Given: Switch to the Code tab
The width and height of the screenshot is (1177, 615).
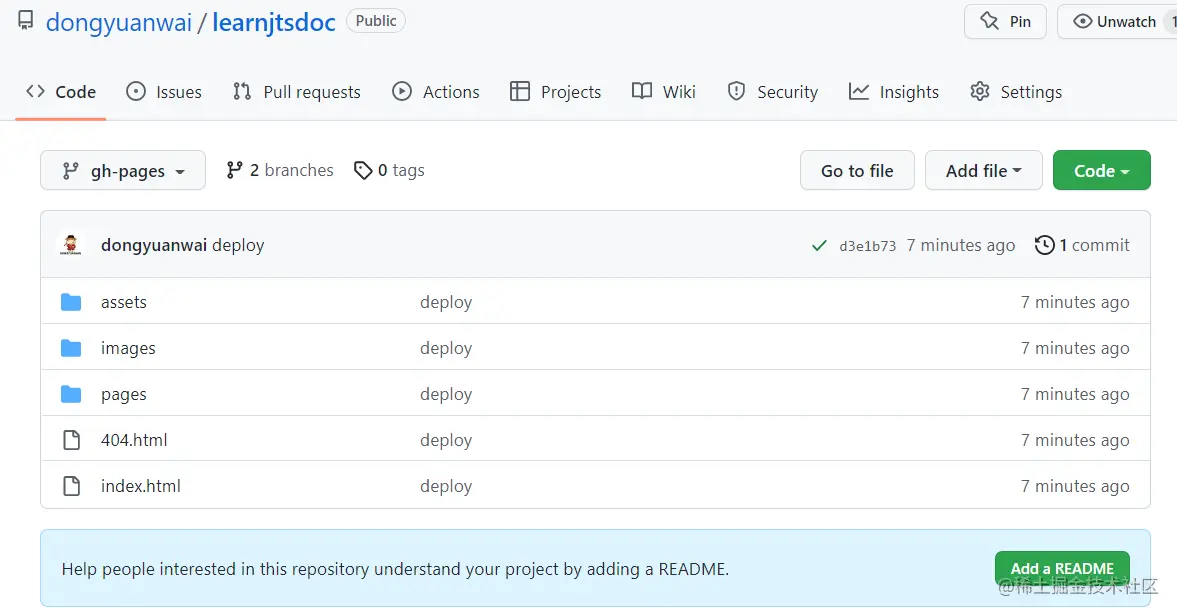Looking at the screenshot, I should point(61,92).
